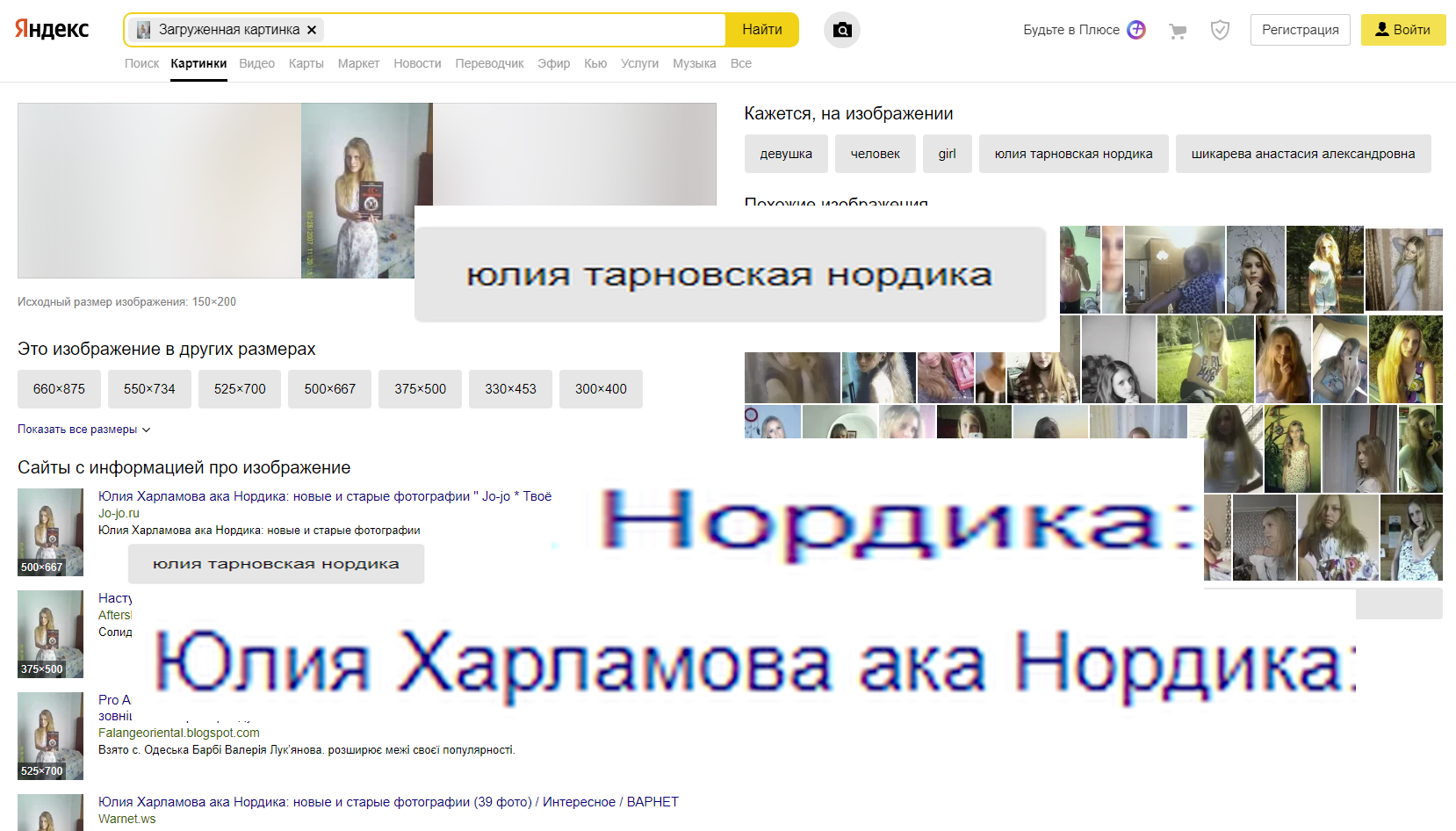Click the Это изображение в других размерах heading

tap(166, 350)
